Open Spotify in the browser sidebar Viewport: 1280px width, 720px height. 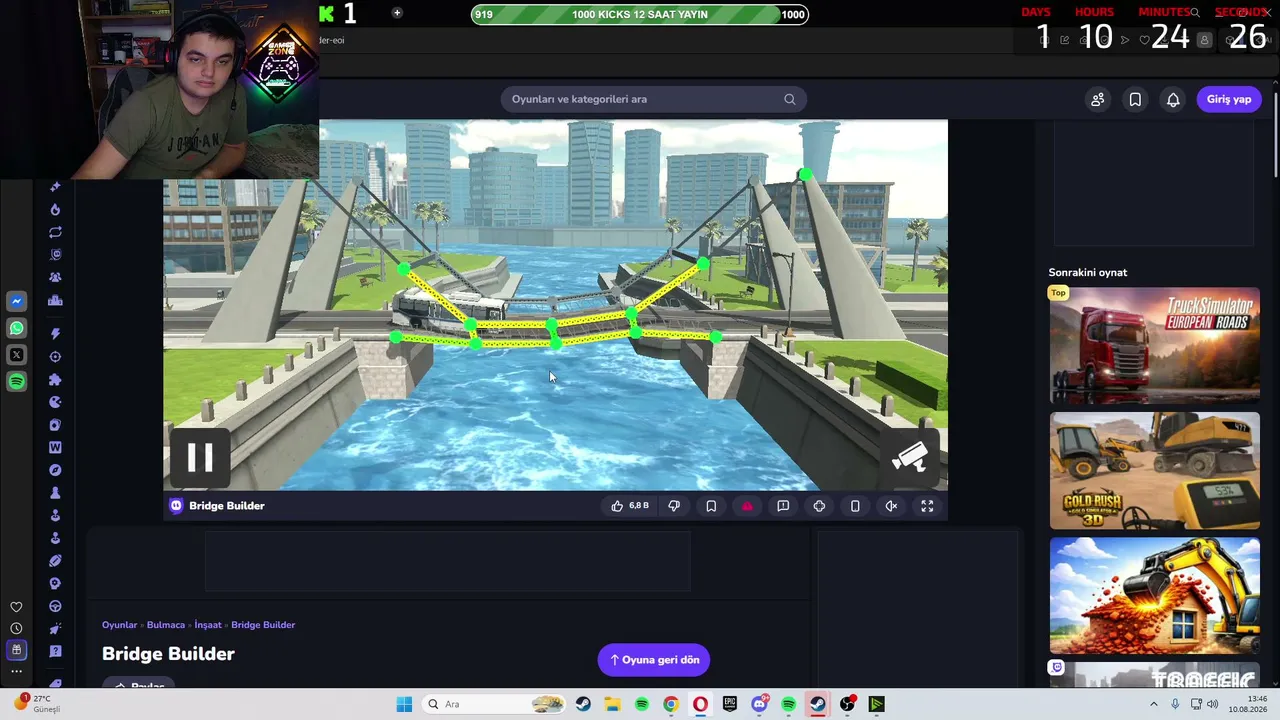point(17,381)
